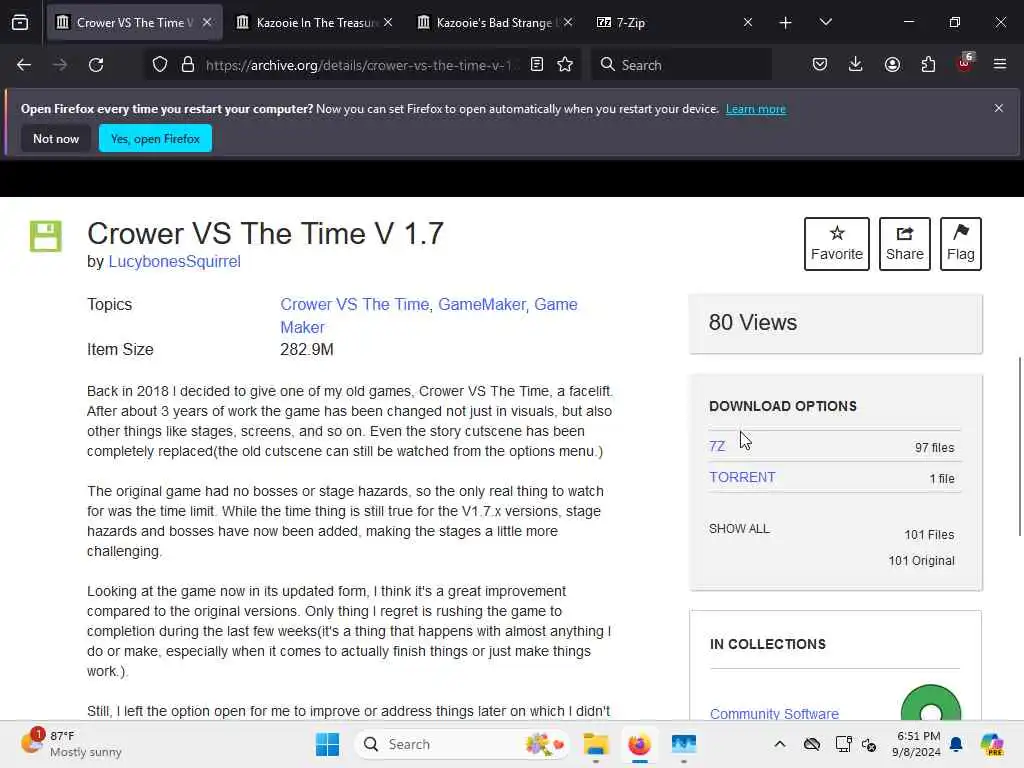Image resolution: width=1024 pixels, height=768 pixels.
Task: Close the Crower VS The Time tab
Action: 207,23
